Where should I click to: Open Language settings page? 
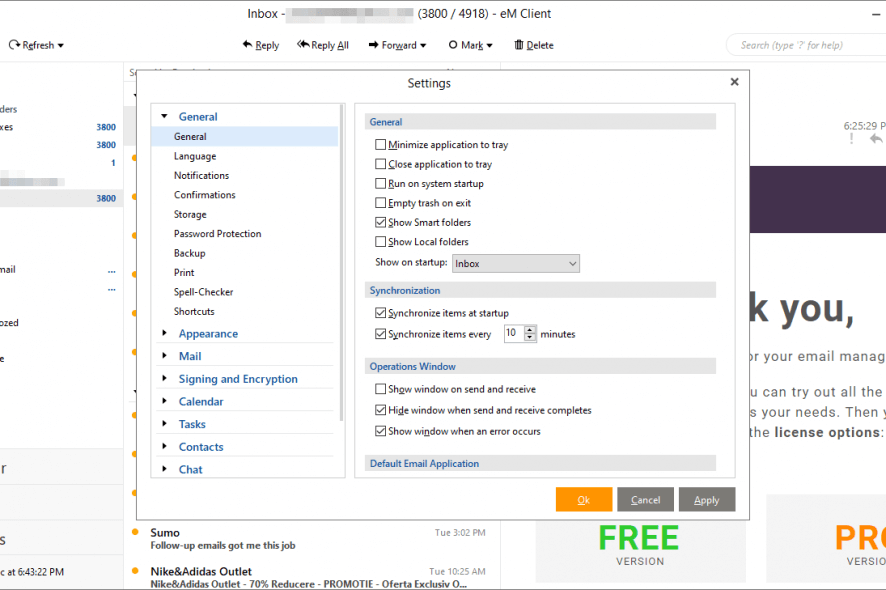195,156
